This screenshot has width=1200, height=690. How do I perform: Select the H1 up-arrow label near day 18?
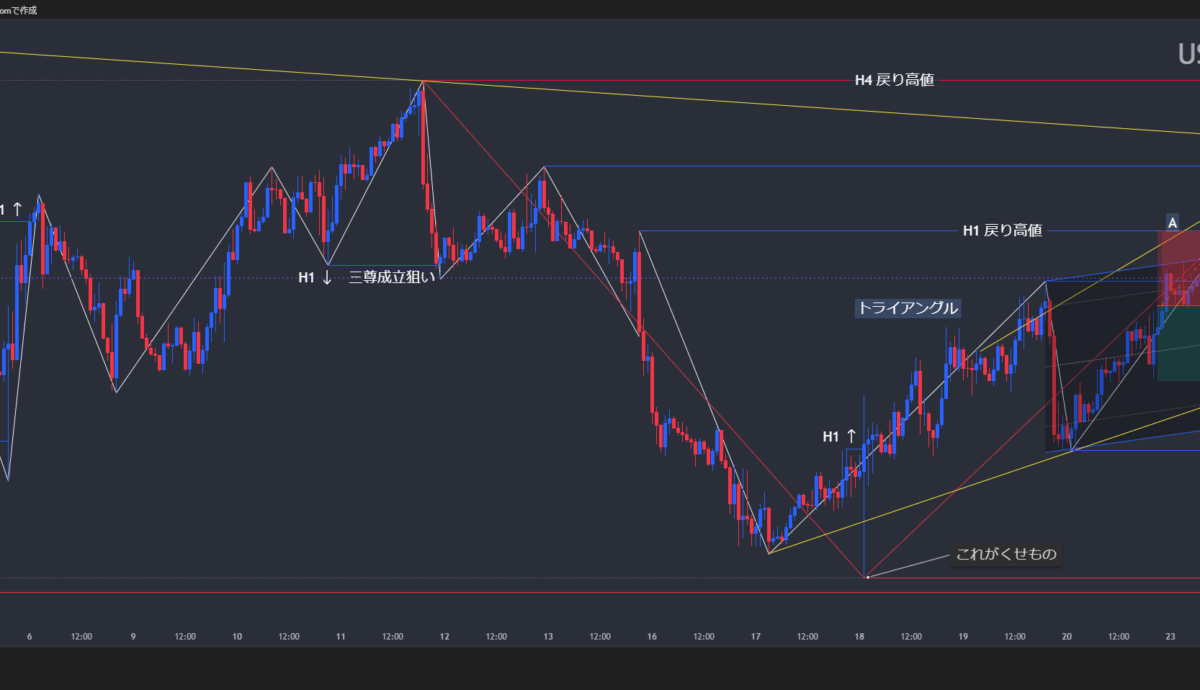(x=839, y=436)
